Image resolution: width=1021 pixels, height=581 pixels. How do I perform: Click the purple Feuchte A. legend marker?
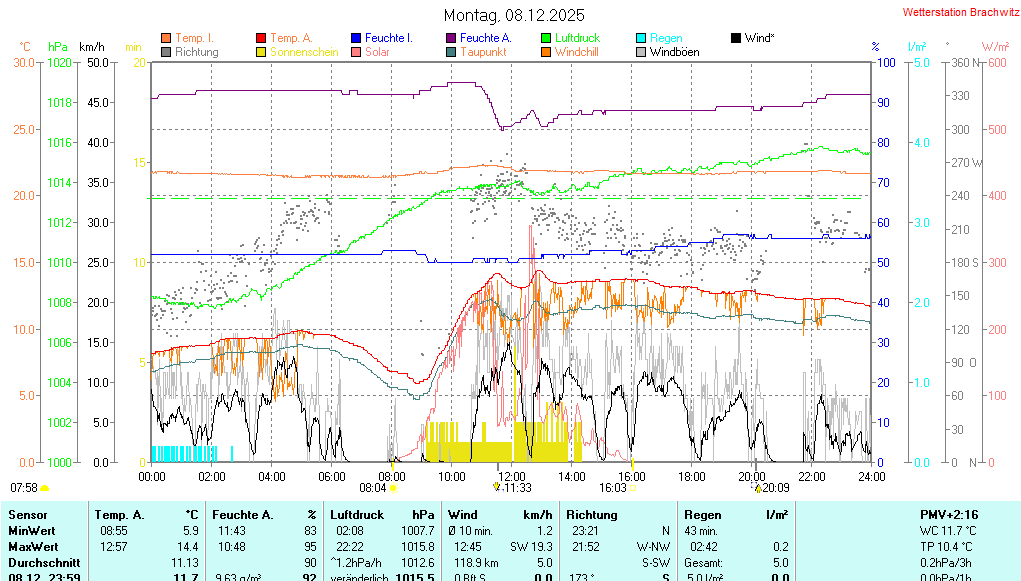point(451,38)
